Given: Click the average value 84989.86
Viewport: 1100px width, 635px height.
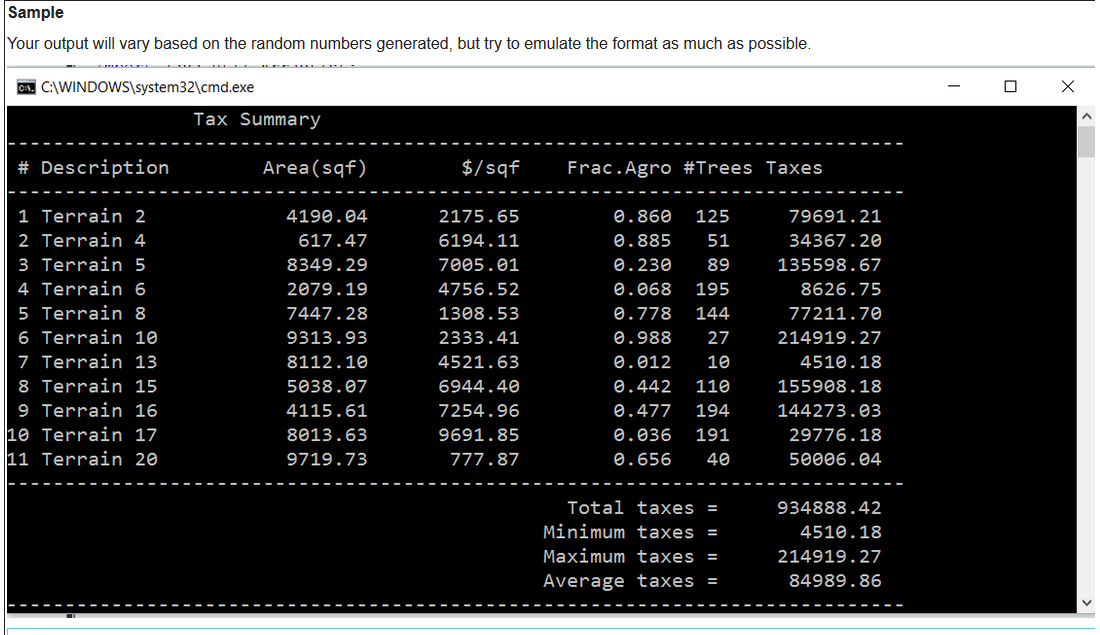Looking at the screenshot, I should 835,581.
